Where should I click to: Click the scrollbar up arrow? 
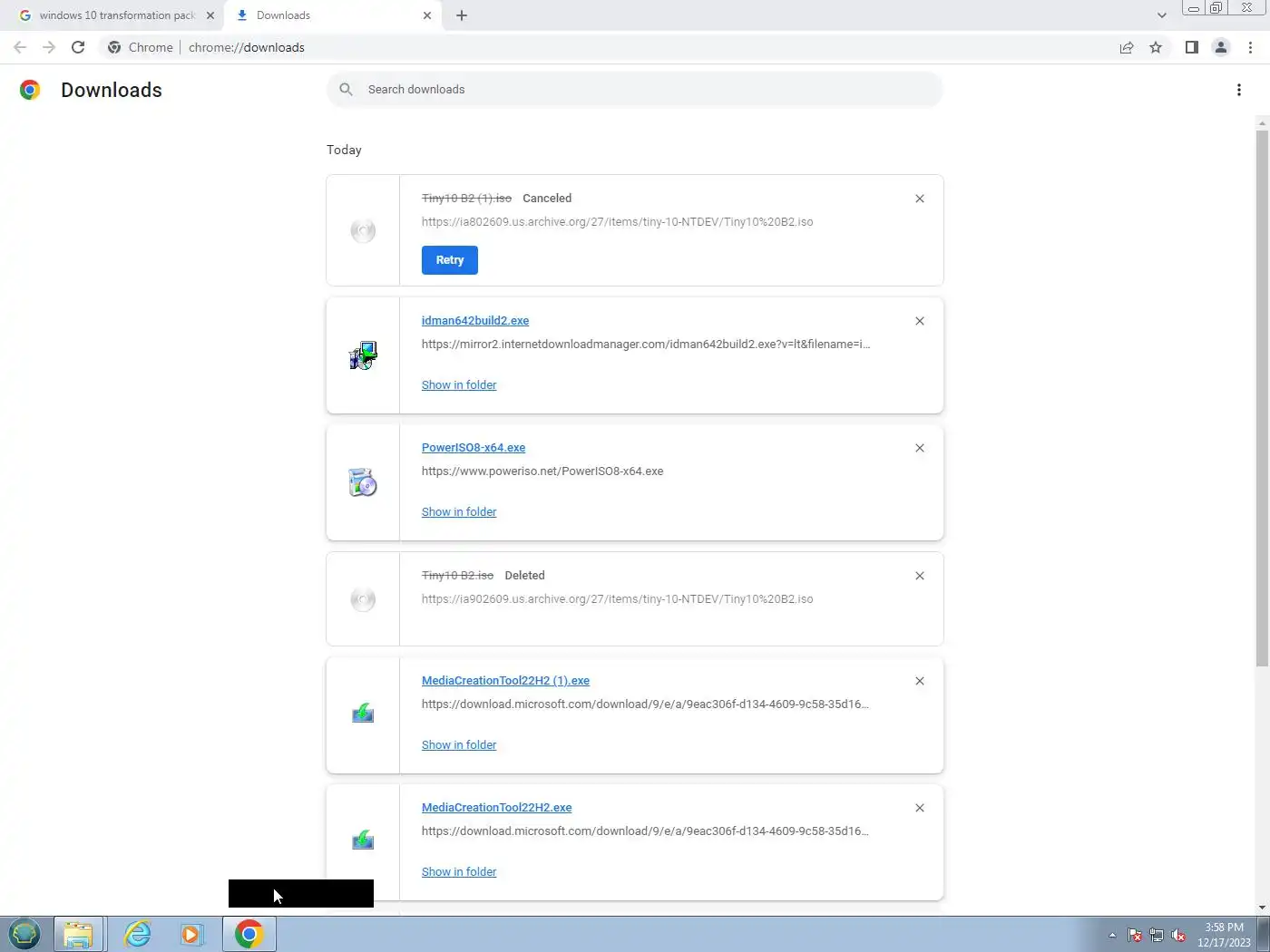(1262, 122)
